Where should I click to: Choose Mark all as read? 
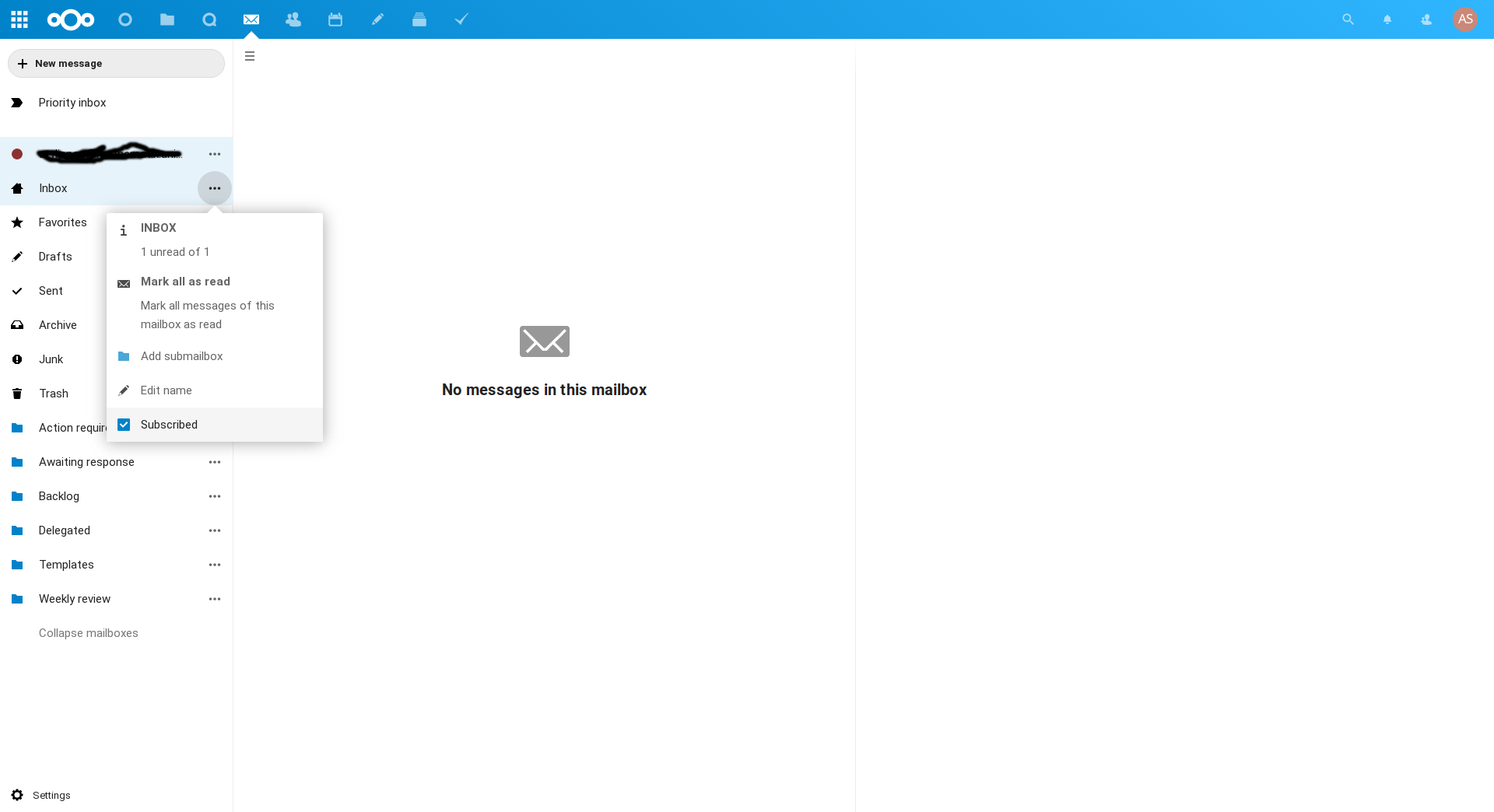[x=215, y=303]
